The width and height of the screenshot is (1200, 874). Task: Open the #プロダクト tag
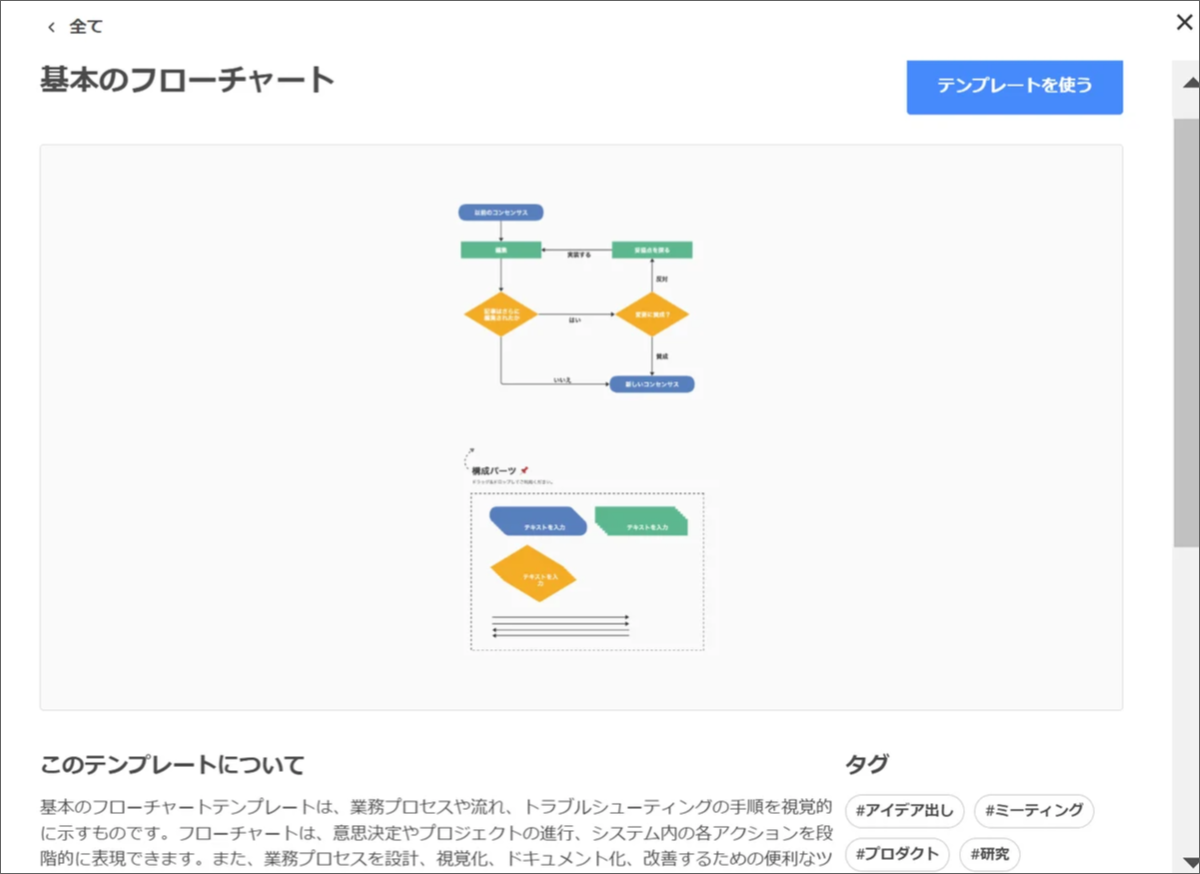(897, 854)
